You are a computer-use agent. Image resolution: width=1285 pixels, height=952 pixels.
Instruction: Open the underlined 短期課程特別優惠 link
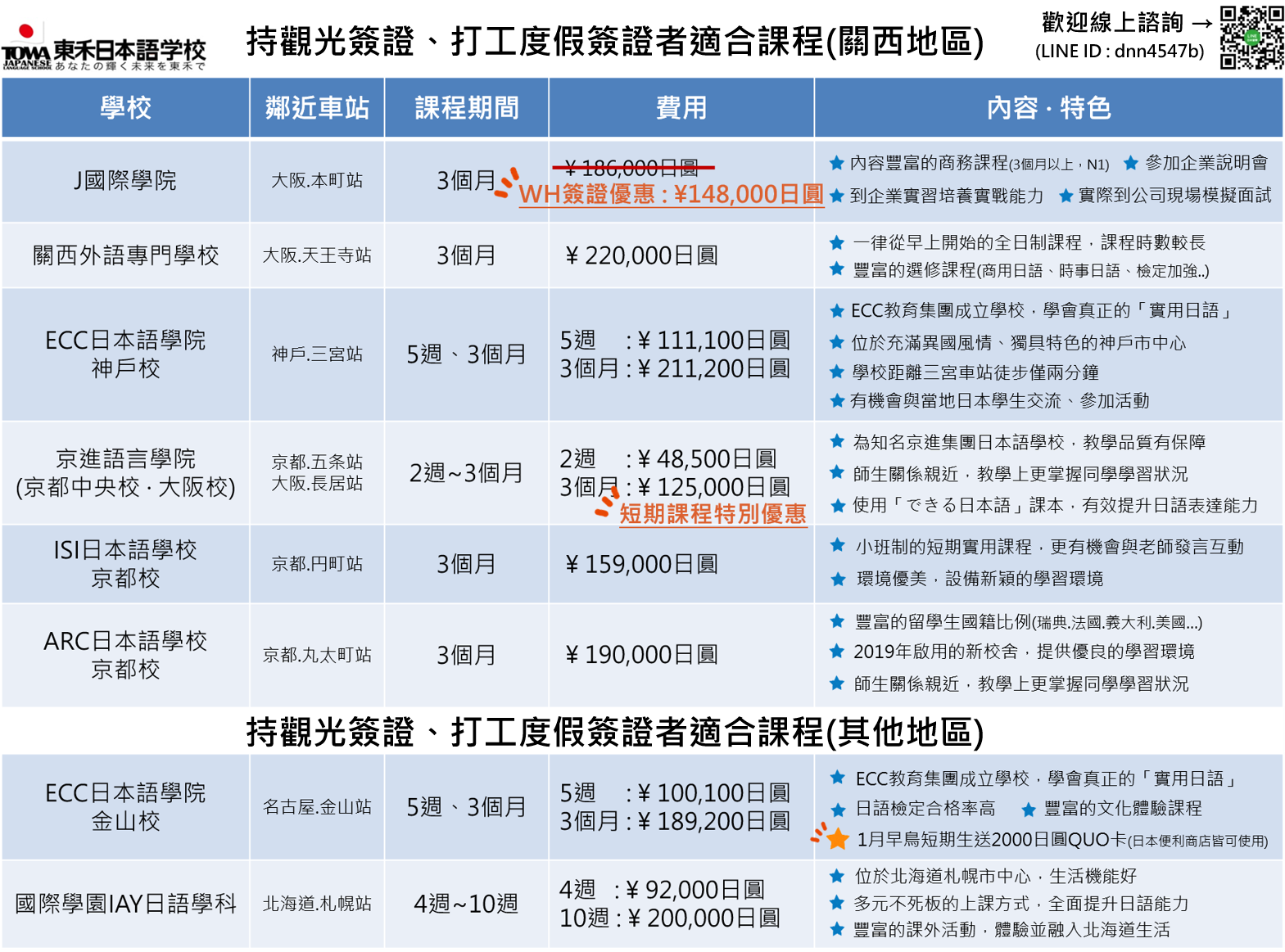712,514
